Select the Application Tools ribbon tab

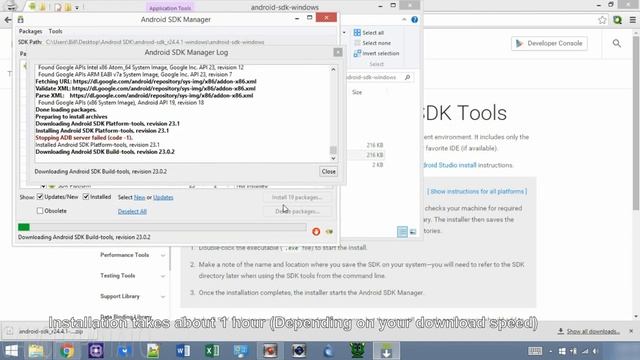[x=170, y=8]
